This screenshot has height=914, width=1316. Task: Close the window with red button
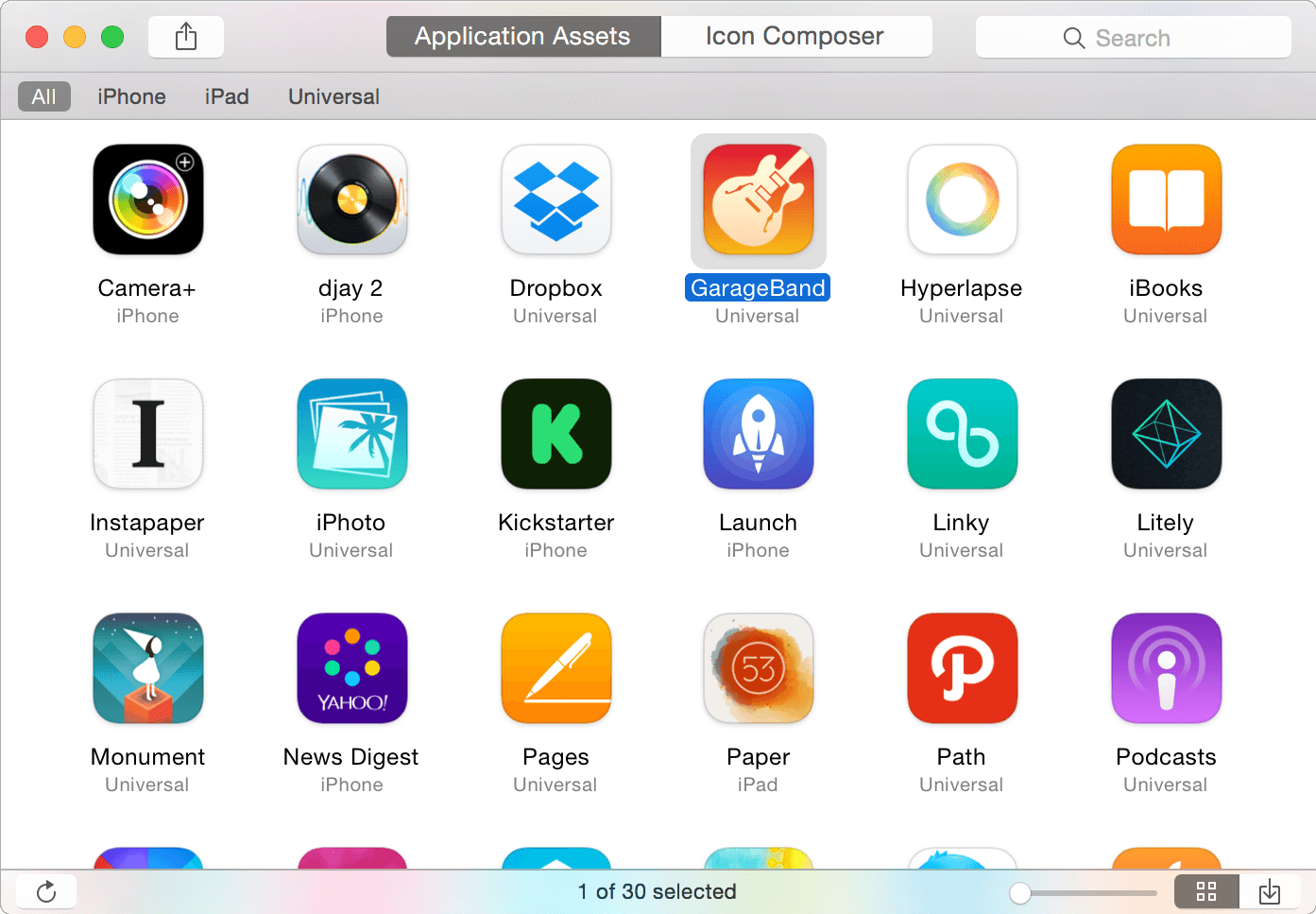37,37
